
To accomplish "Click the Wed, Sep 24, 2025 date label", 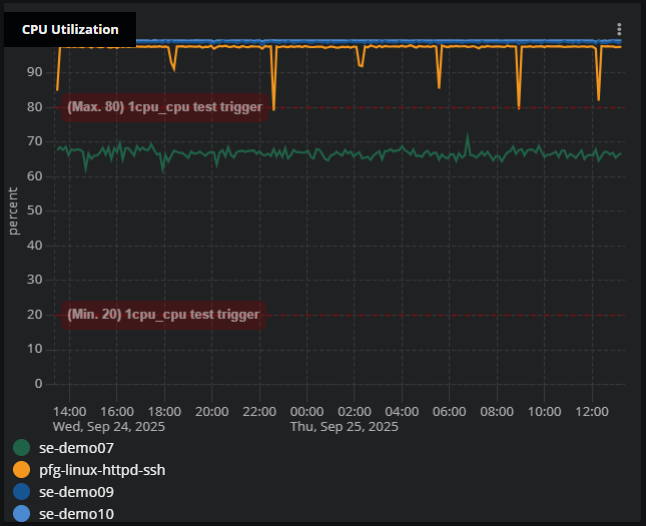I will (108, 426).
